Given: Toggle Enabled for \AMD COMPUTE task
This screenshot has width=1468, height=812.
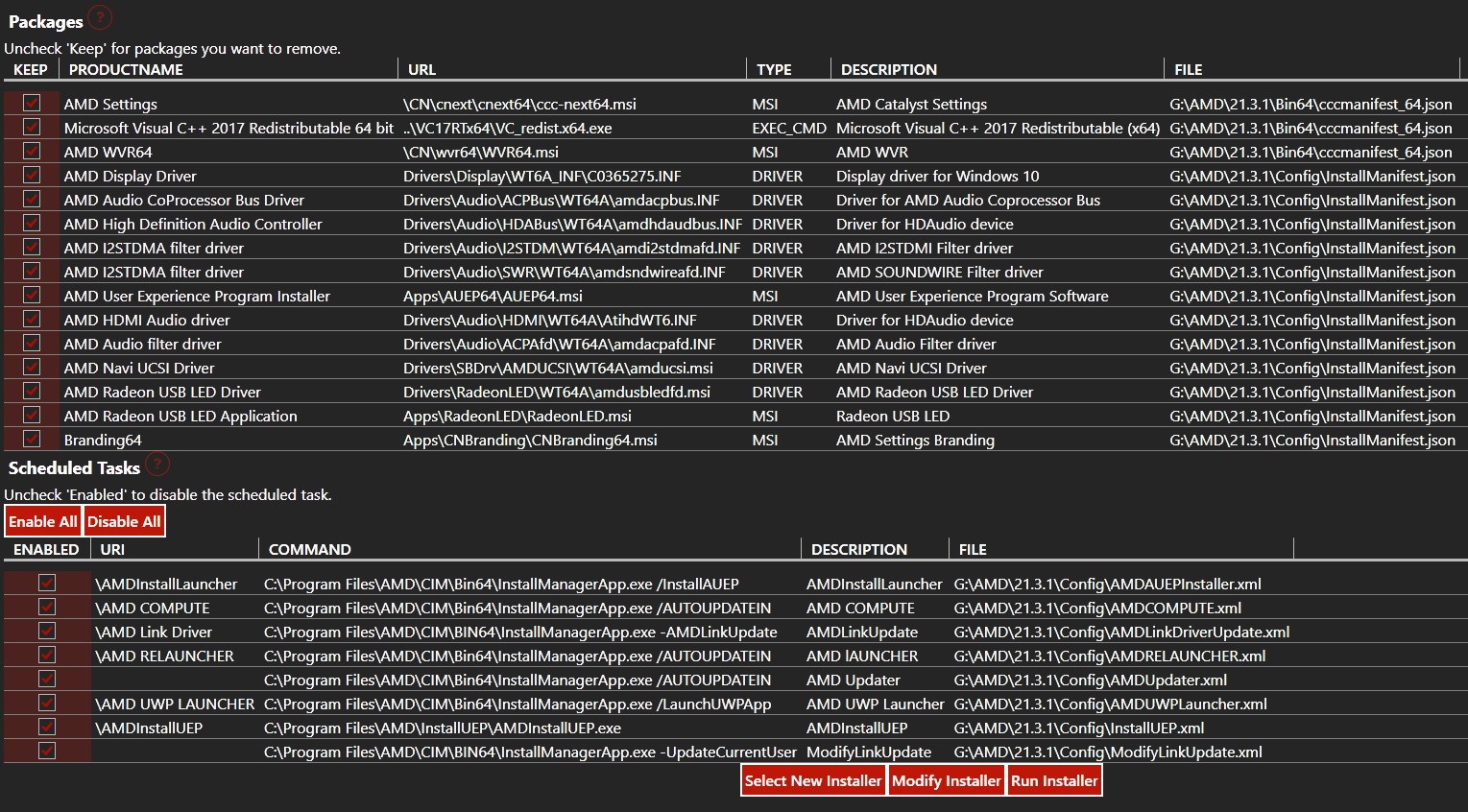Looking at the screenshot, I should [x=47, y=607].
